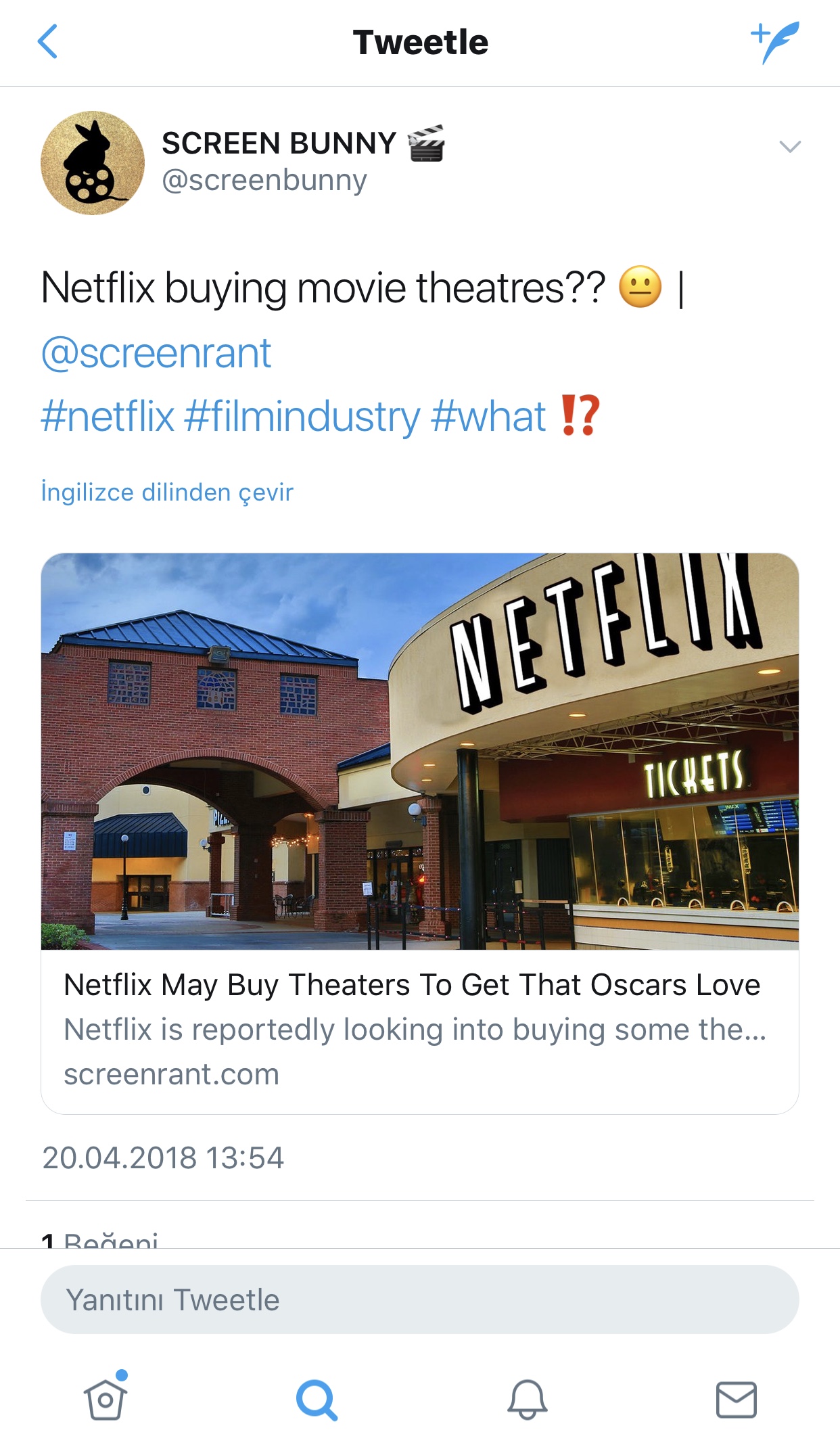
Task: Open the #netflix hashtag
Action: coord(108,416)
